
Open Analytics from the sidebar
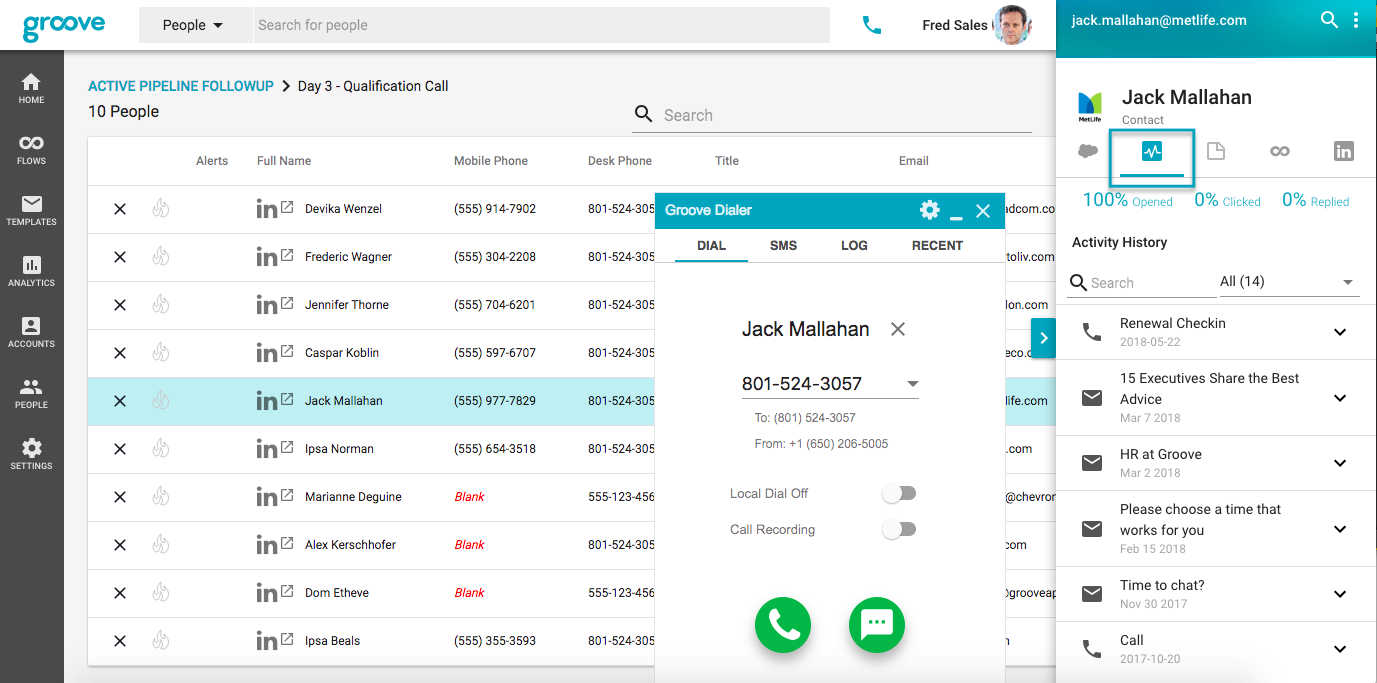31,271
